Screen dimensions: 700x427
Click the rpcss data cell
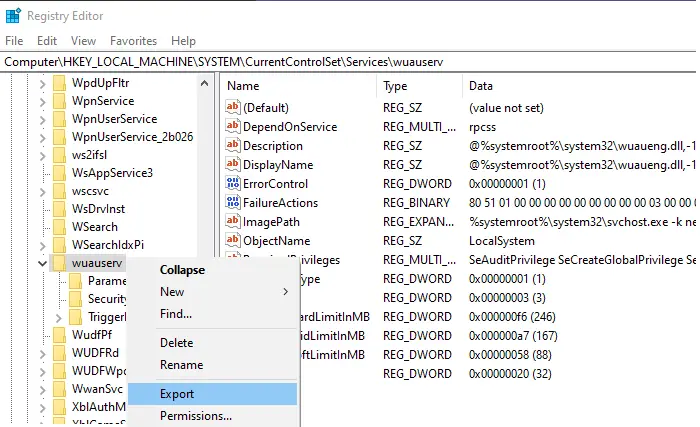482,127
